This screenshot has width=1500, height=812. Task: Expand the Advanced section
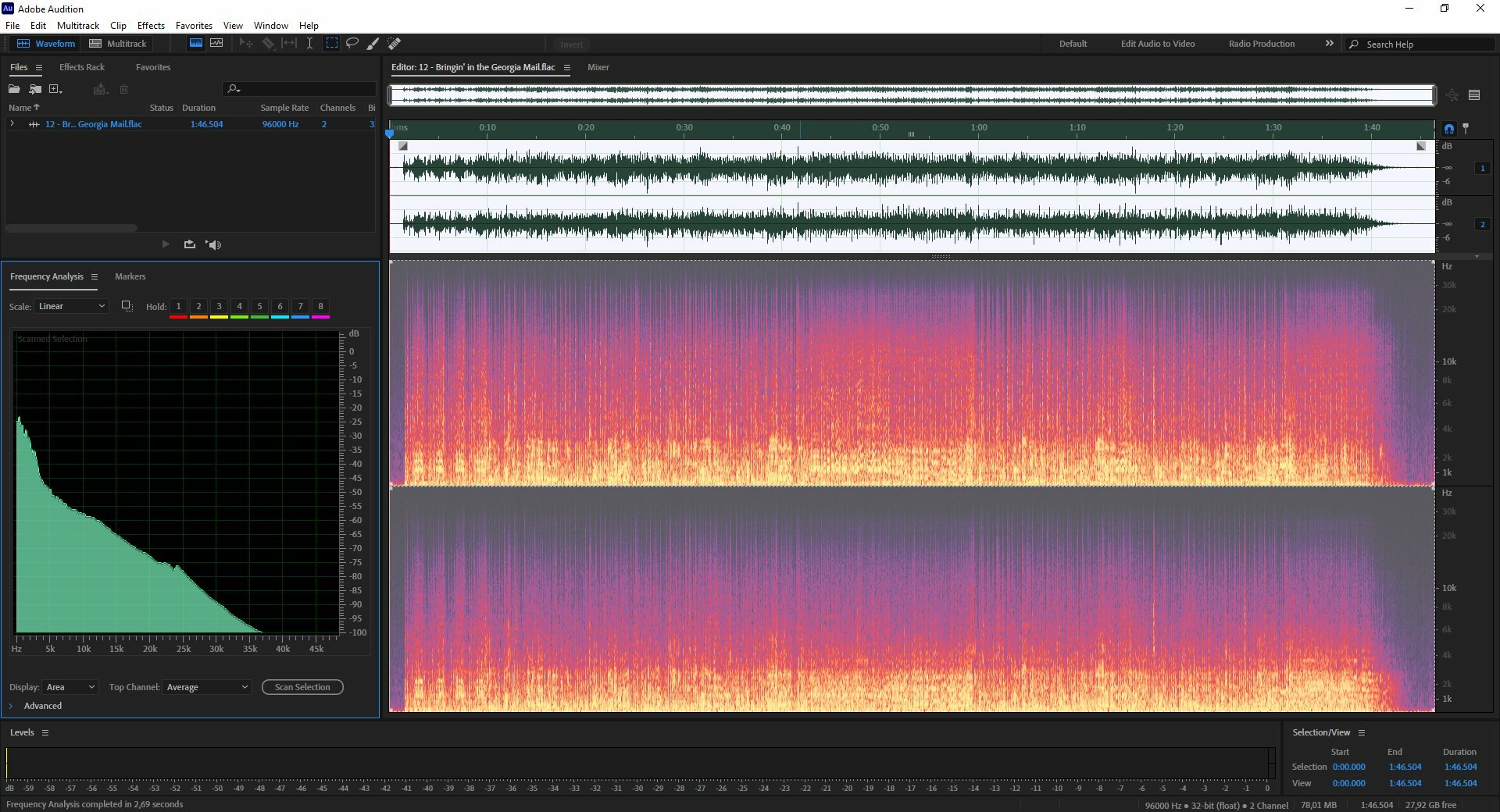[x=11, y=706]
